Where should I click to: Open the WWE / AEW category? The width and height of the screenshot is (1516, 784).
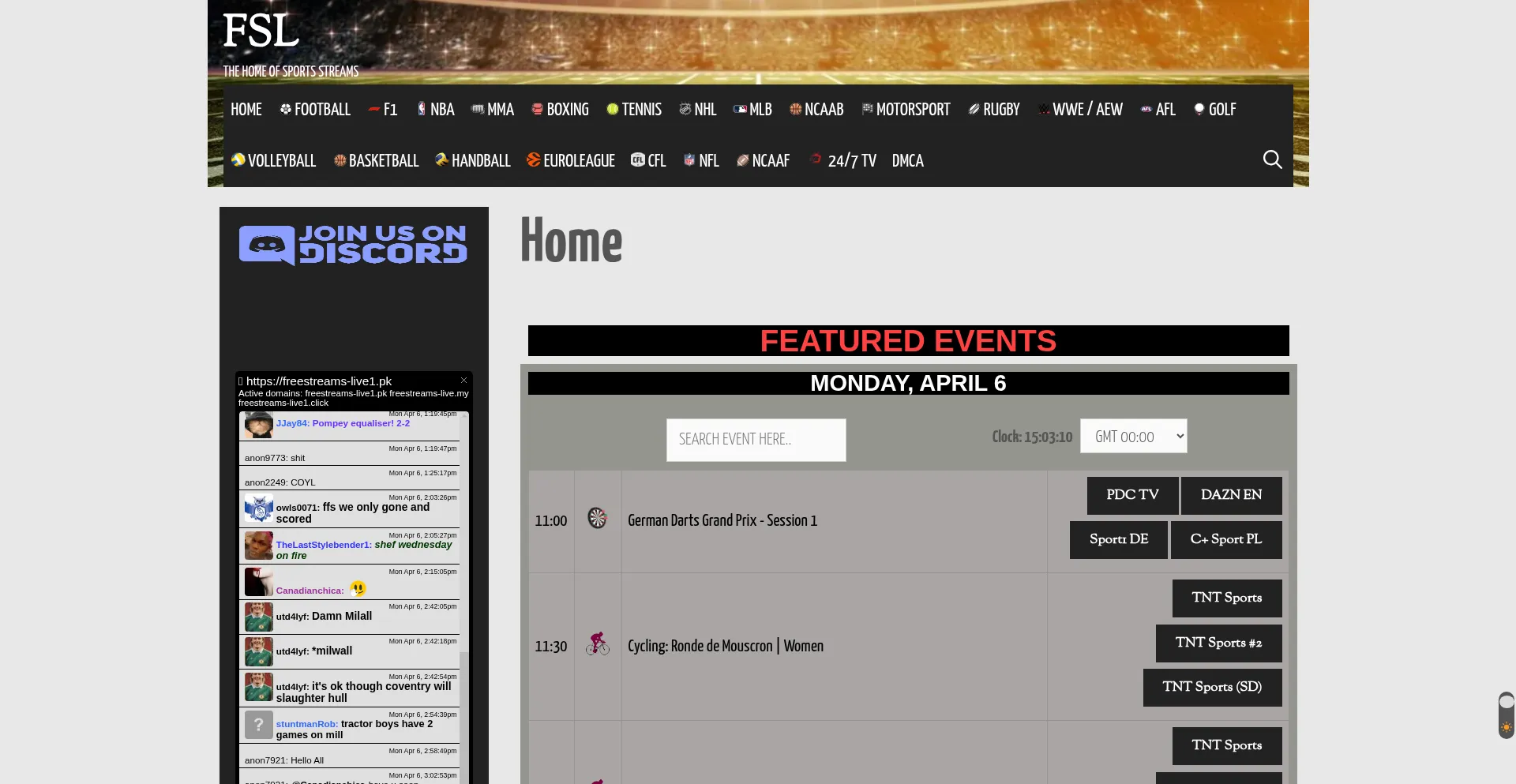[x=1080, y=110]
